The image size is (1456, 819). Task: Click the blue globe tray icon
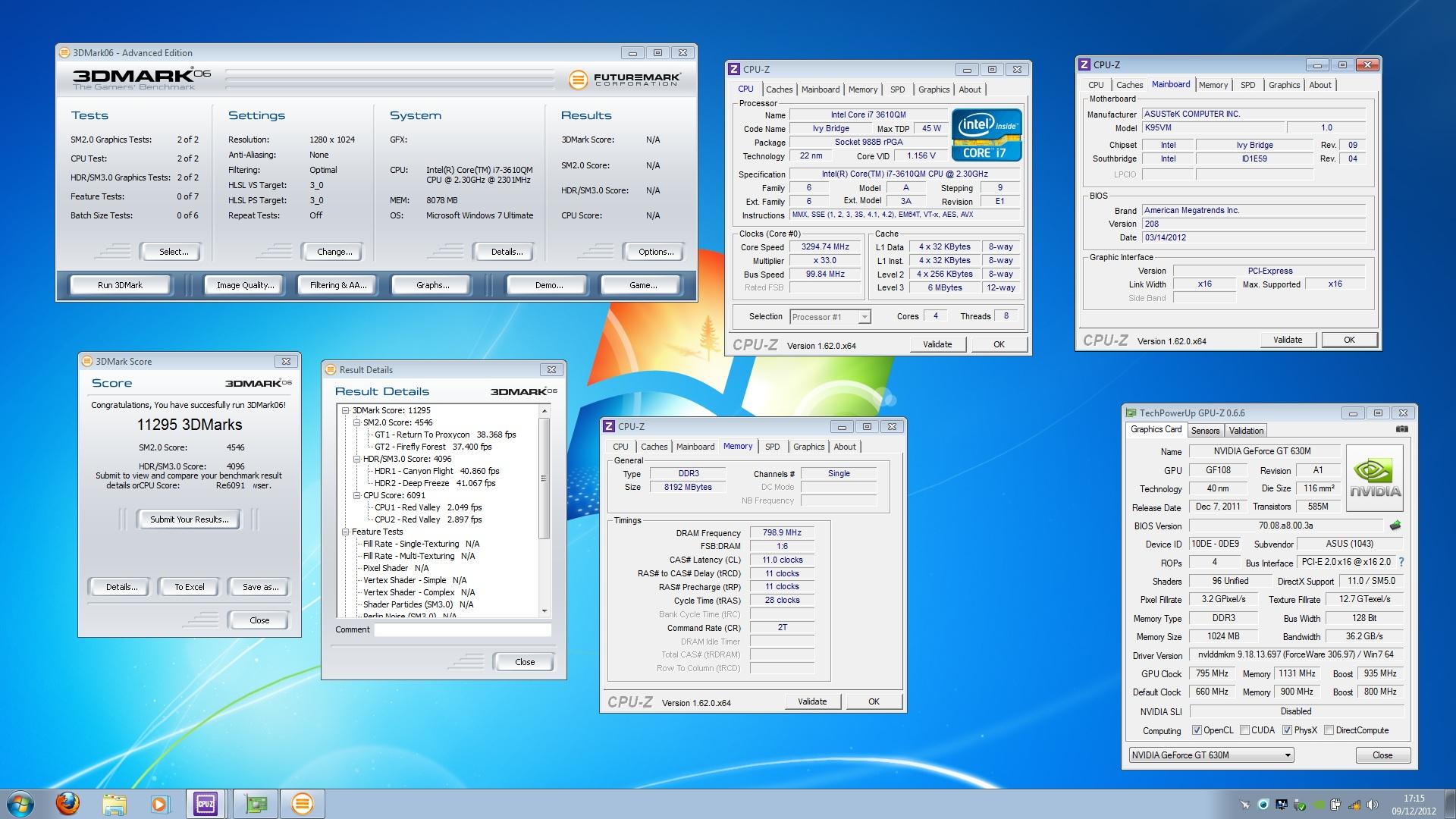click(1263, 804)
